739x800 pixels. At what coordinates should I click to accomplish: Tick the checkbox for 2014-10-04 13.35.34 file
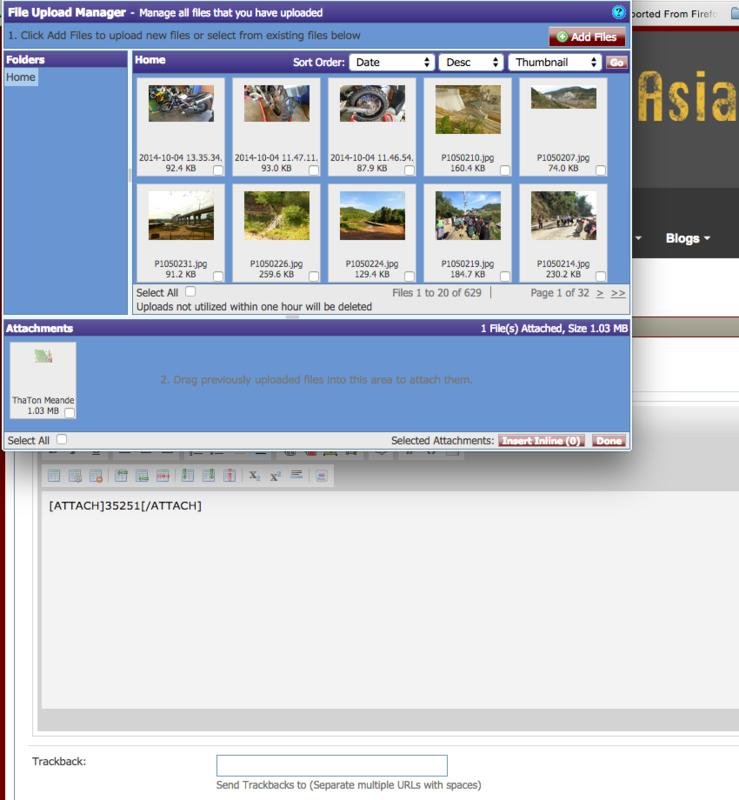click(x=218, y=170)
